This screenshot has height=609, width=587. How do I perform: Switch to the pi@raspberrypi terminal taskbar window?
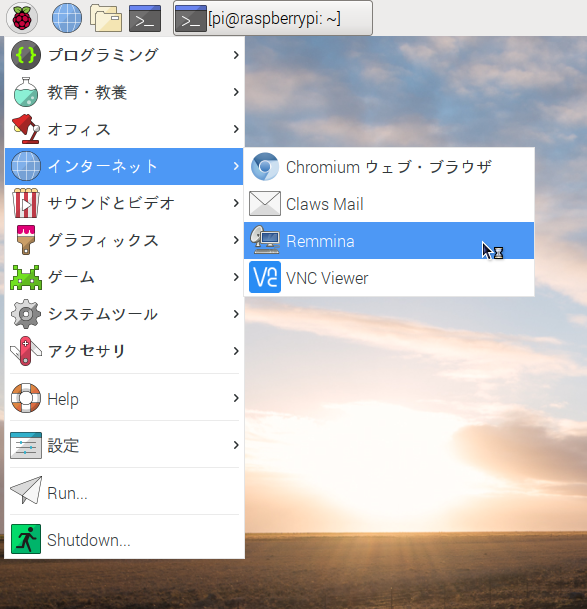click(x=273, y=18)
